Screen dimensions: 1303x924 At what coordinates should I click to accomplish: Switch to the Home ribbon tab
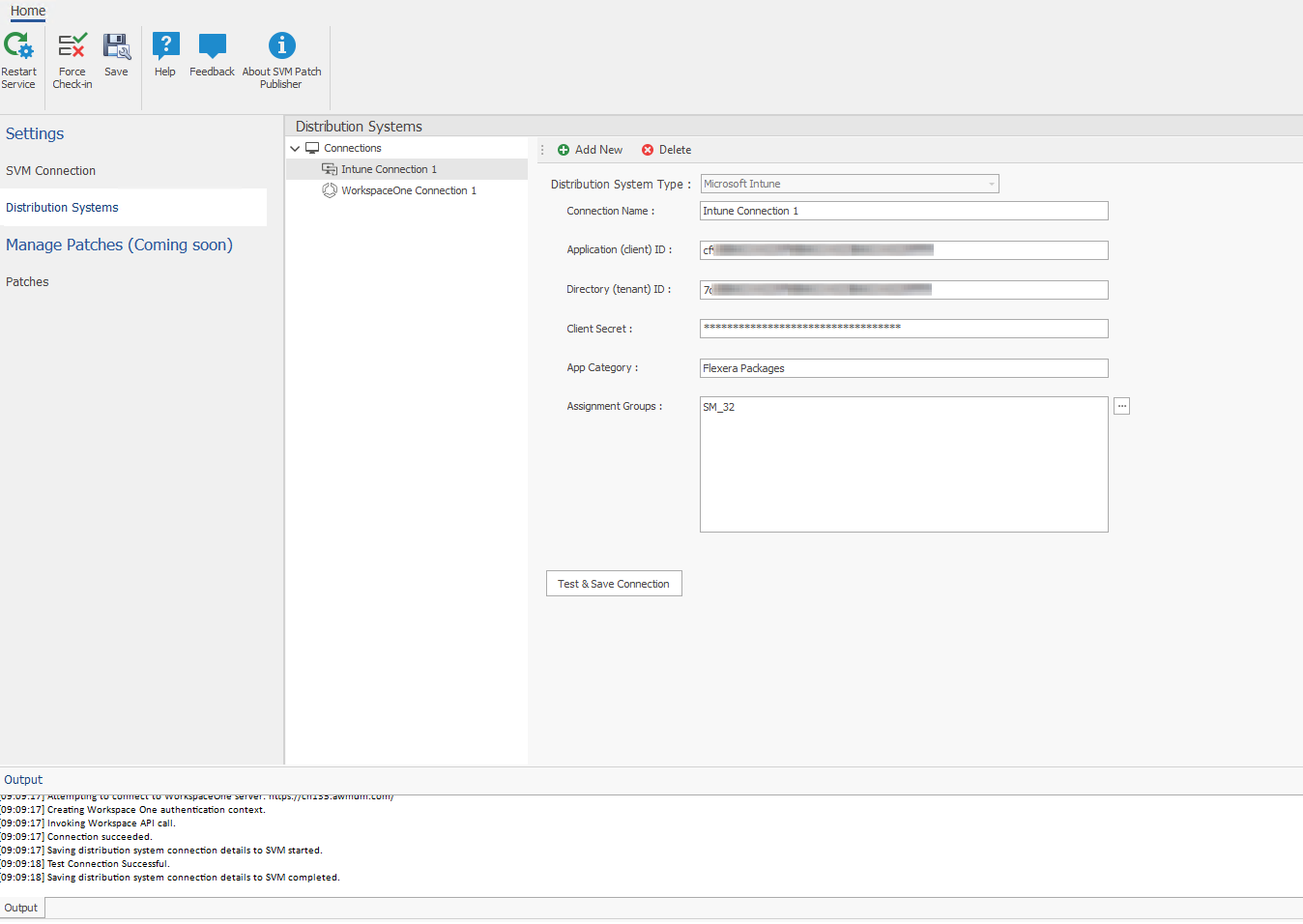point(28,11)
